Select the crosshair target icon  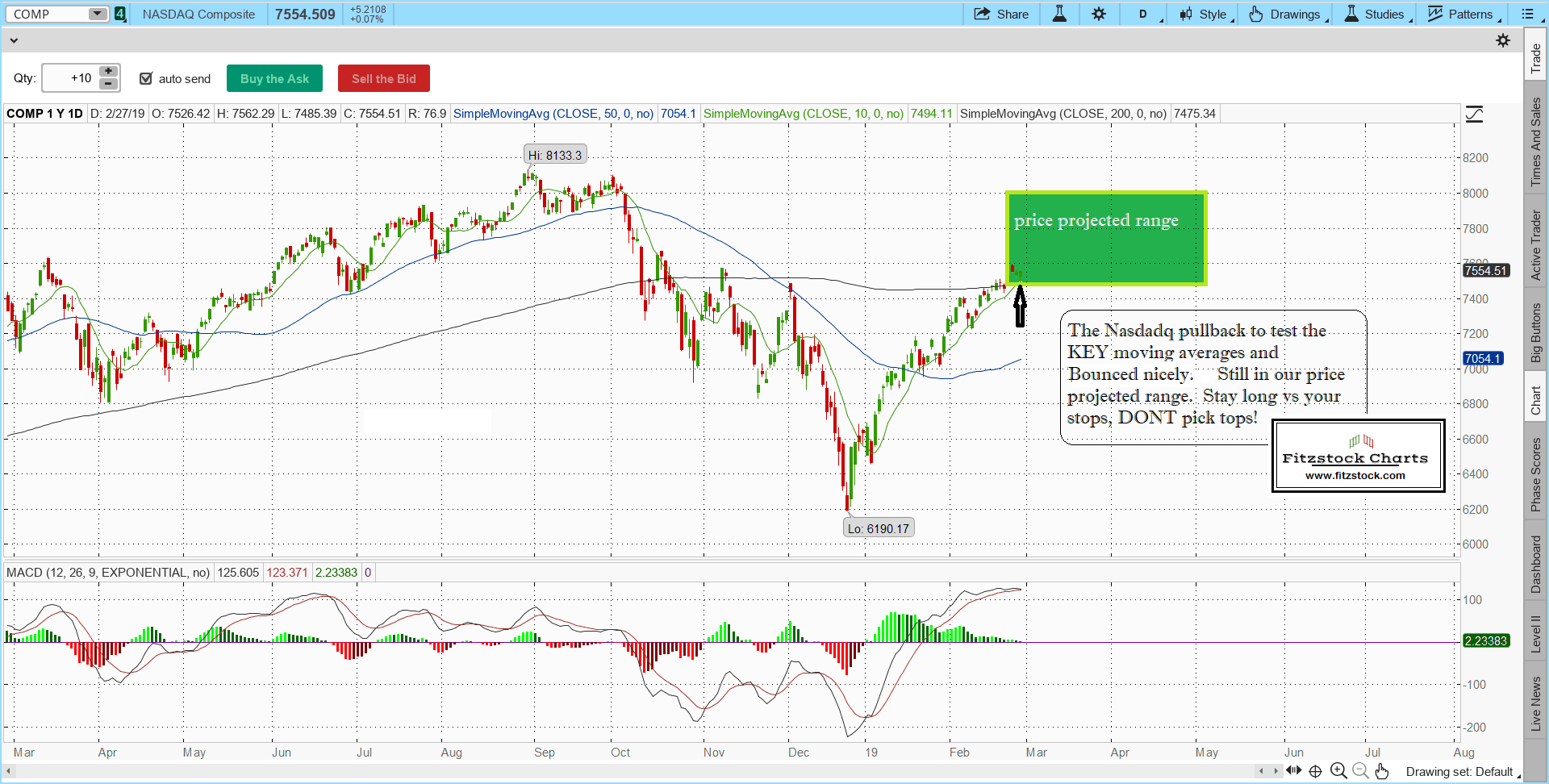[x=1315, y=771]
